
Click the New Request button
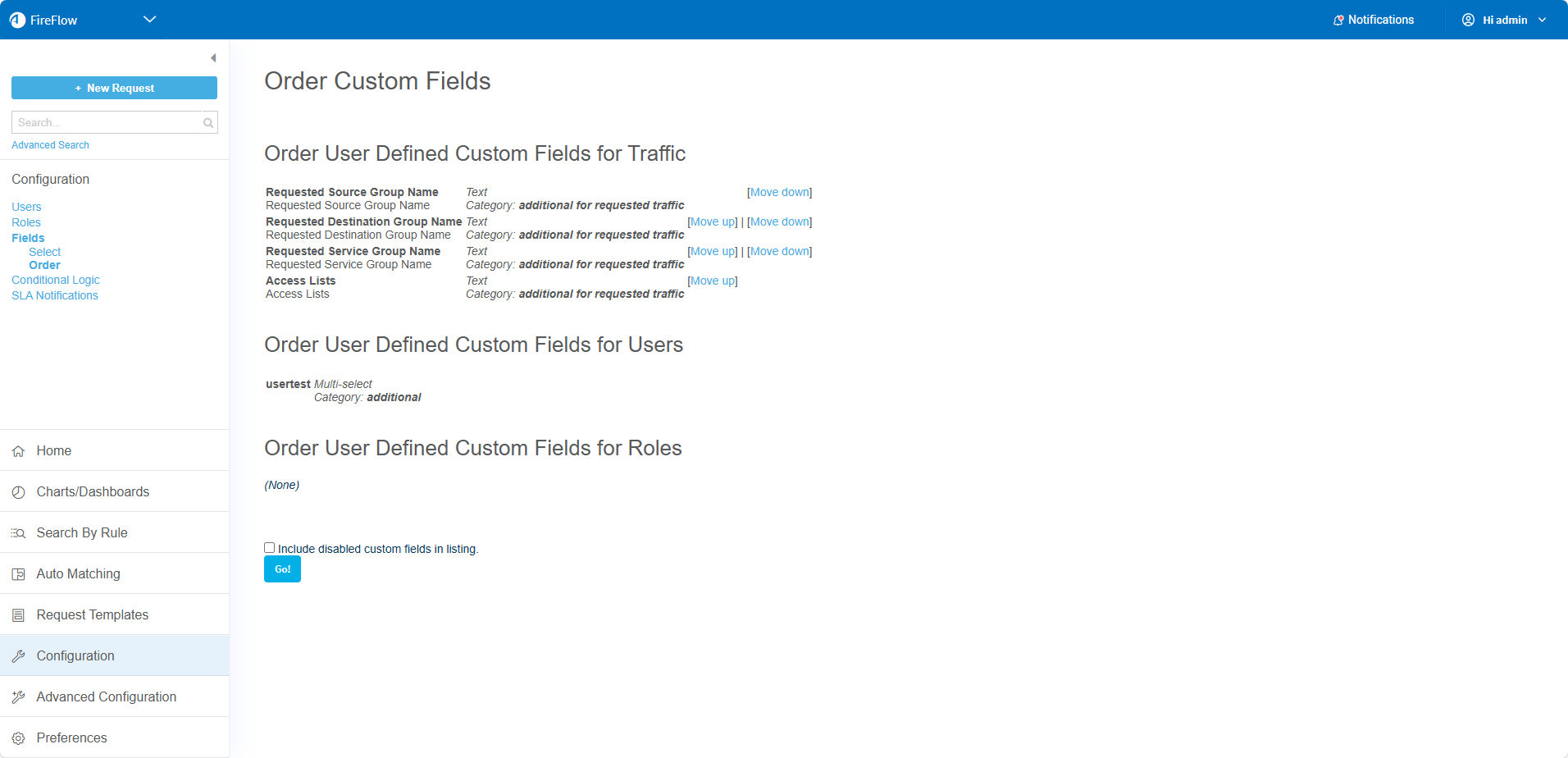coord(114,88)
